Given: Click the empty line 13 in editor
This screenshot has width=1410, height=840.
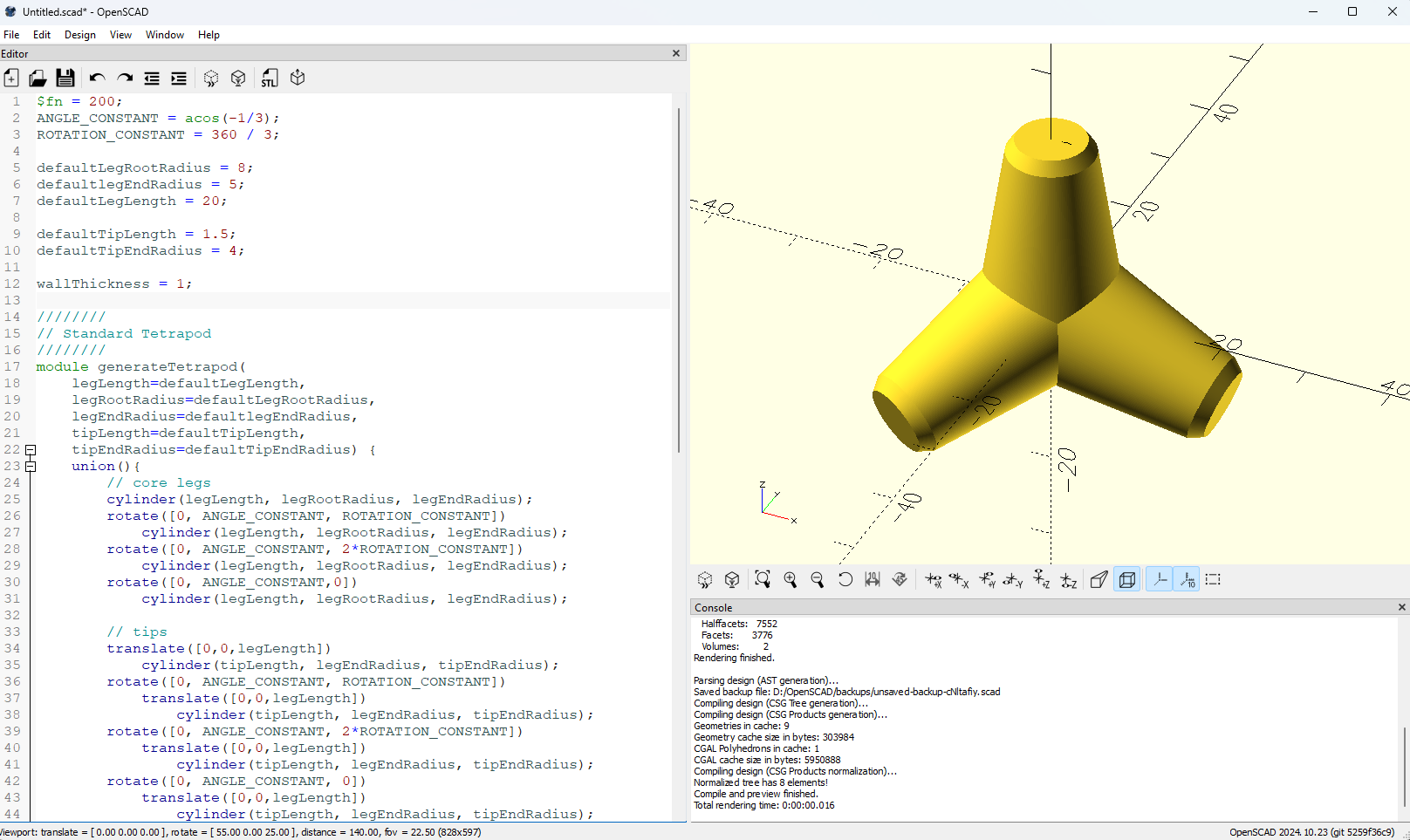Looking at the screenshot, I should [349, 300].
